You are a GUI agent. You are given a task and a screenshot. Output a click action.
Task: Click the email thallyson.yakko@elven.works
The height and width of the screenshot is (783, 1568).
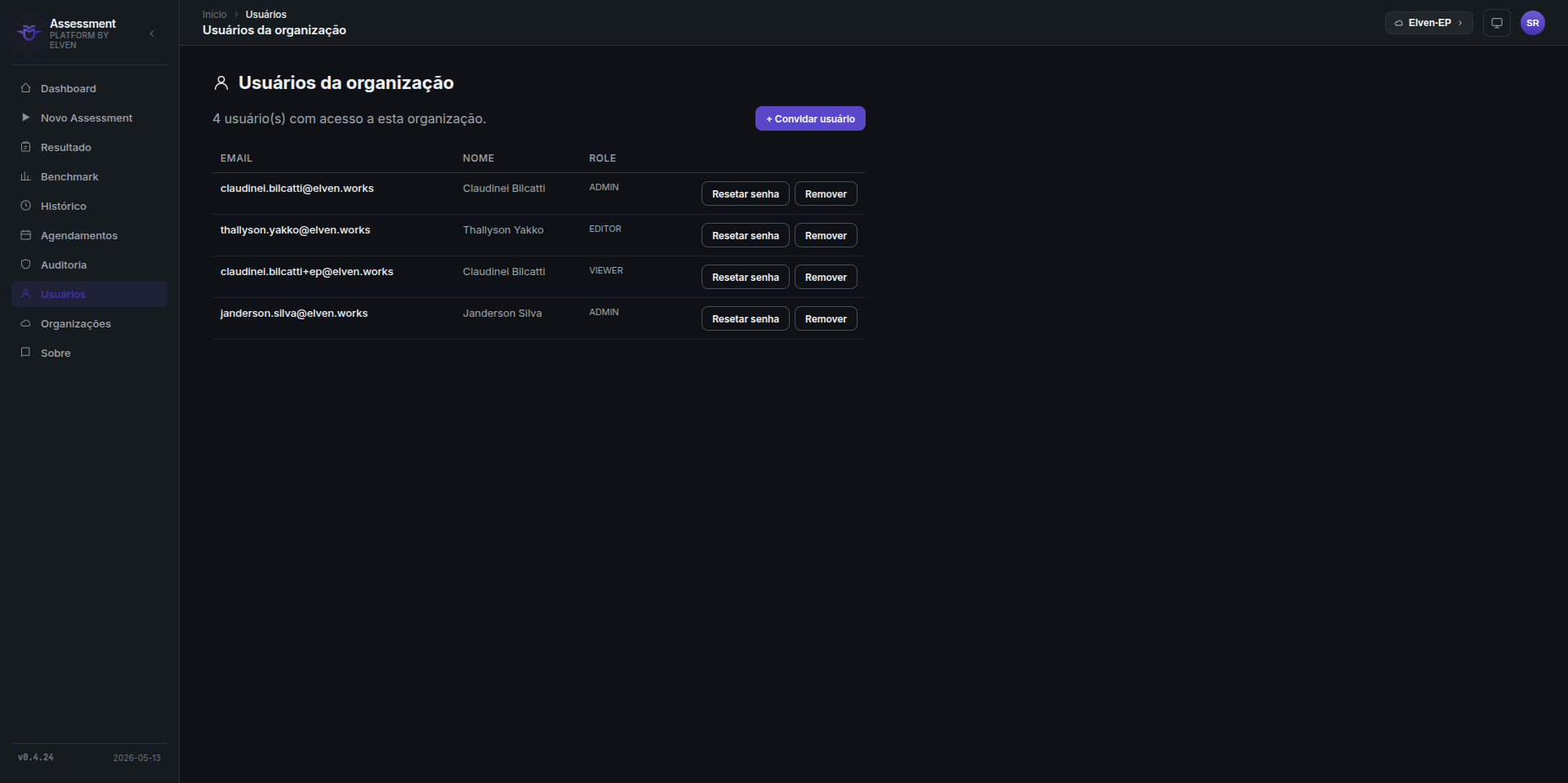296,230
